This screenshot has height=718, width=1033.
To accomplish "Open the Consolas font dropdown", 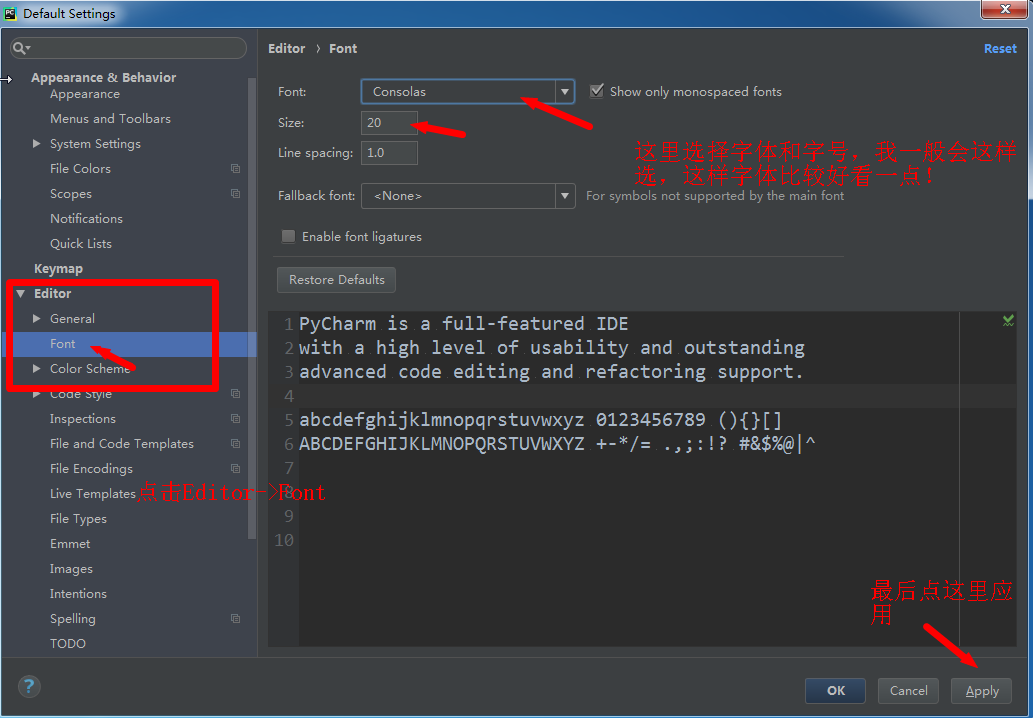I will pos(566,90).
